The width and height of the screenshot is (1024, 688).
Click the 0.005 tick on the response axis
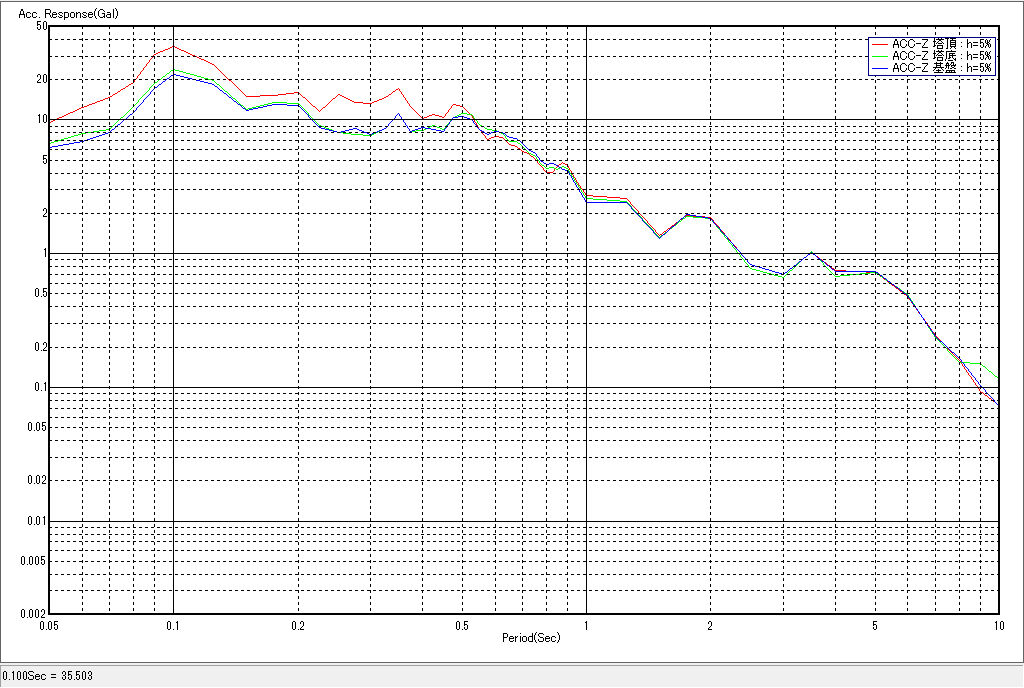pos(32,561)
